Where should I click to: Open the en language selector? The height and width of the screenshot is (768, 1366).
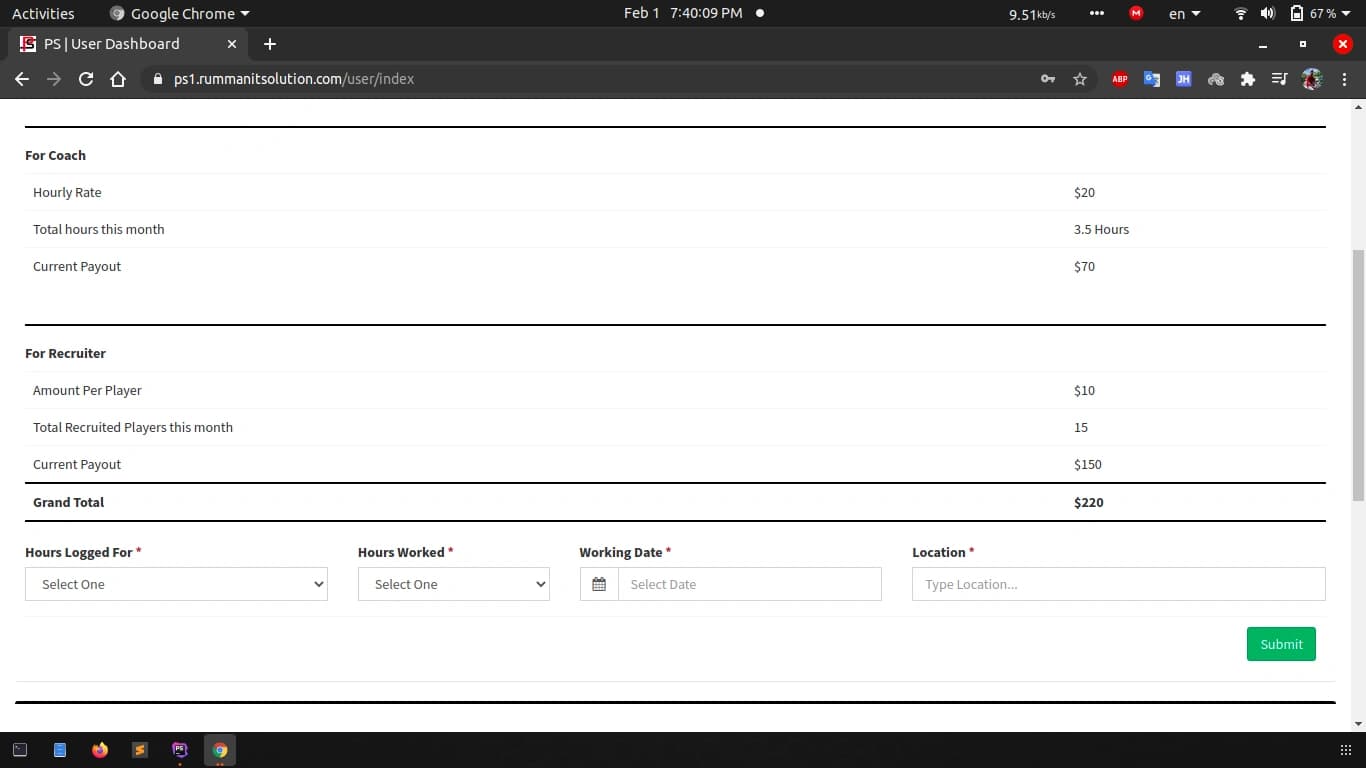click(x=1184, y=14)
